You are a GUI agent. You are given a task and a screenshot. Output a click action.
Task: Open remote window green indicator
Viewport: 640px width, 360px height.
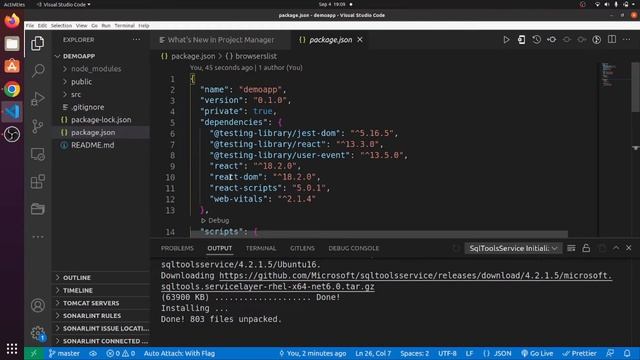(34, 353)
